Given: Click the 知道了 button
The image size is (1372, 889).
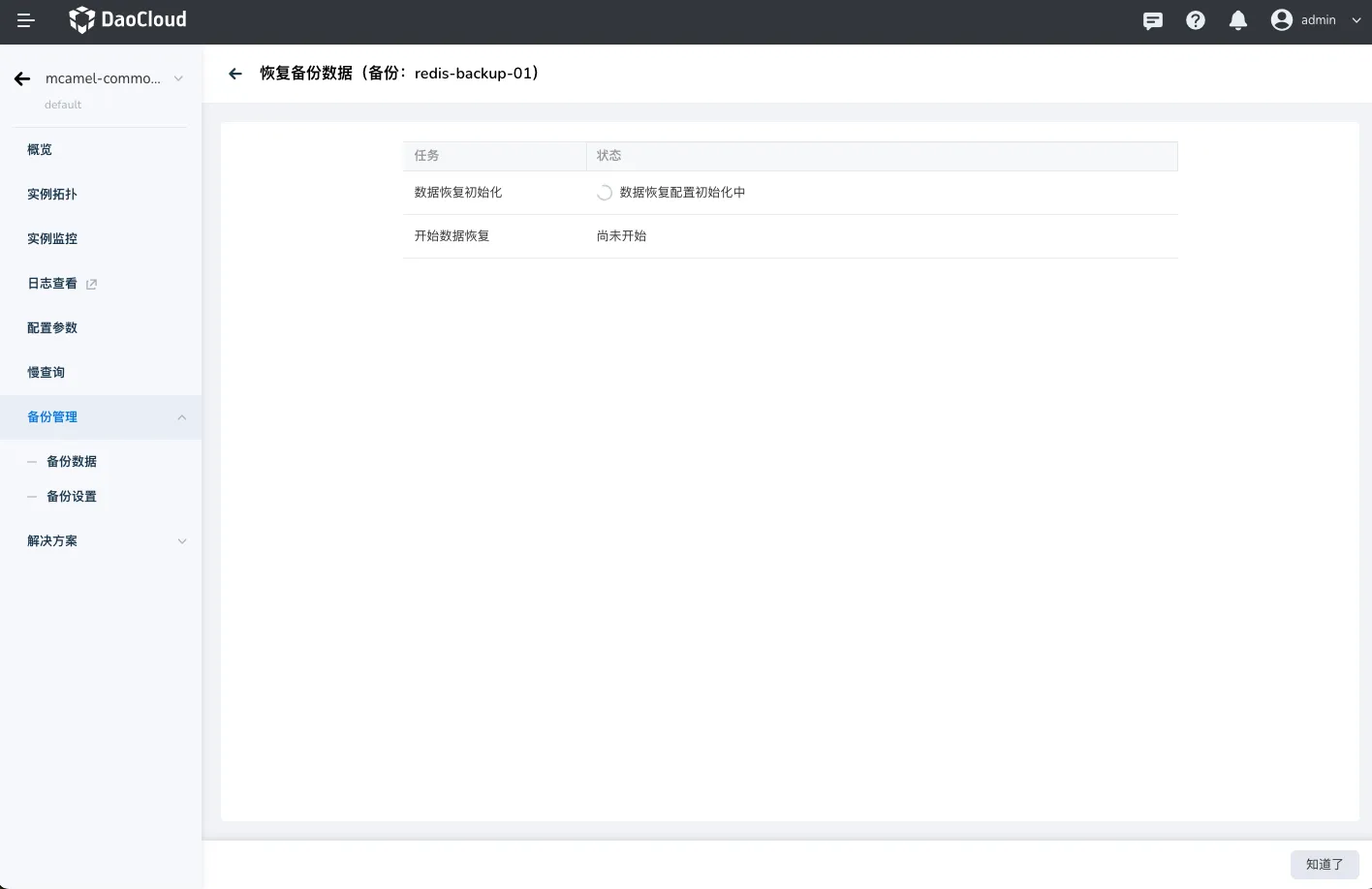Looking at the screenshot, I should tap(1324, 865).
